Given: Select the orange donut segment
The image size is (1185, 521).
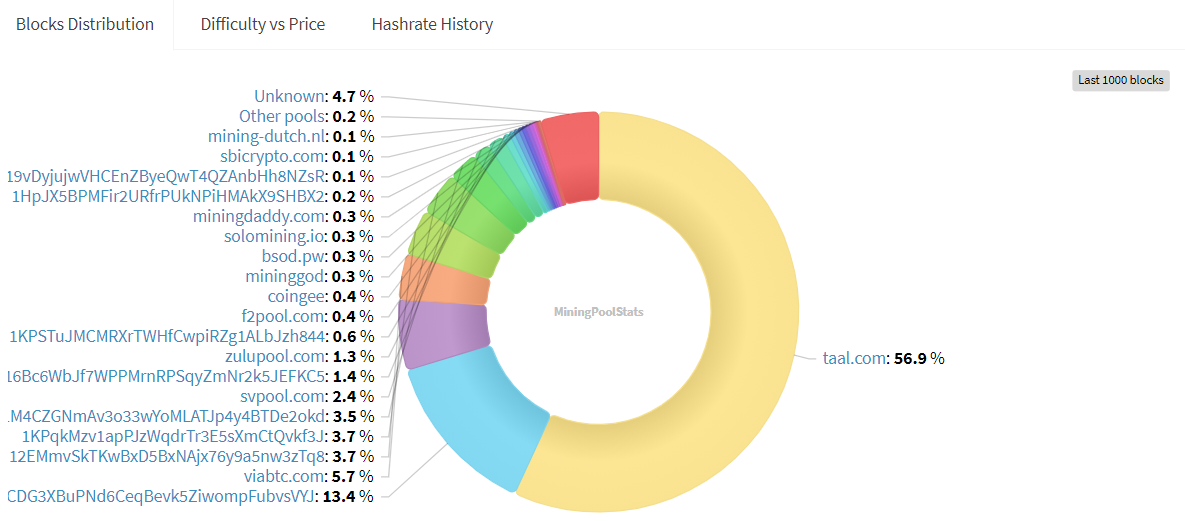Looking at the screenshot, I should click(x=444, y=280).
